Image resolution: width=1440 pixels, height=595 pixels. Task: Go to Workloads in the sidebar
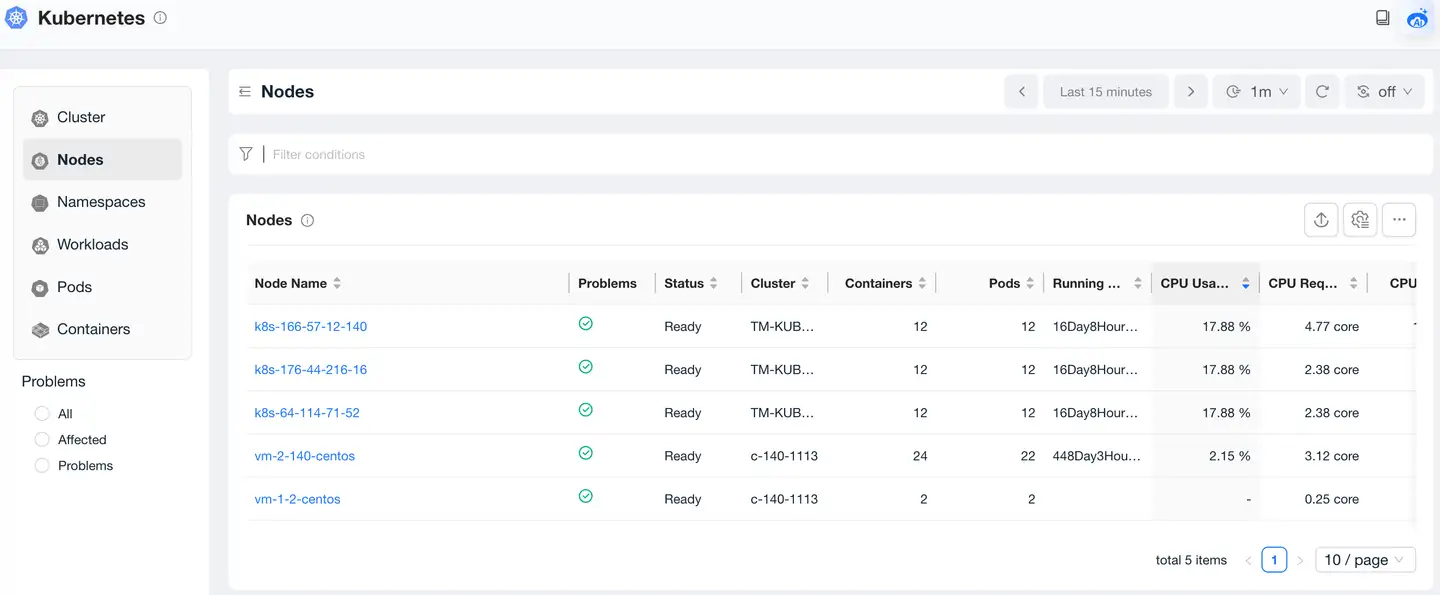coord(92,245)
